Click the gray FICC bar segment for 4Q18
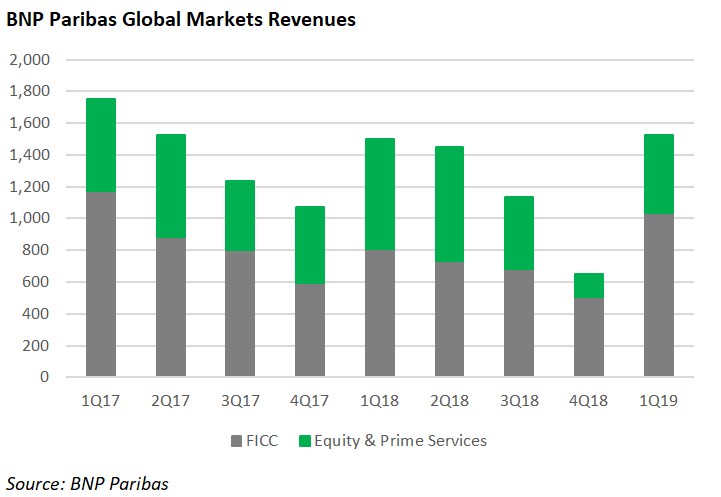The height and width of the screenshot is (497, 721). [x=589, y=337]
